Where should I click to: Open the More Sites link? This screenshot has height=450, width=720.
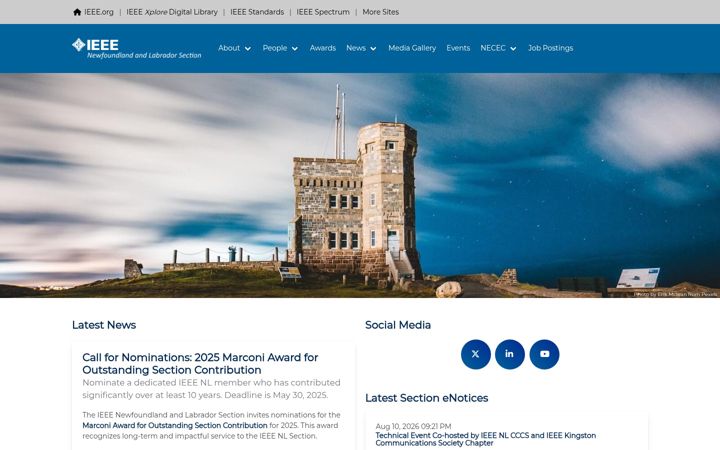coord(381,12)
